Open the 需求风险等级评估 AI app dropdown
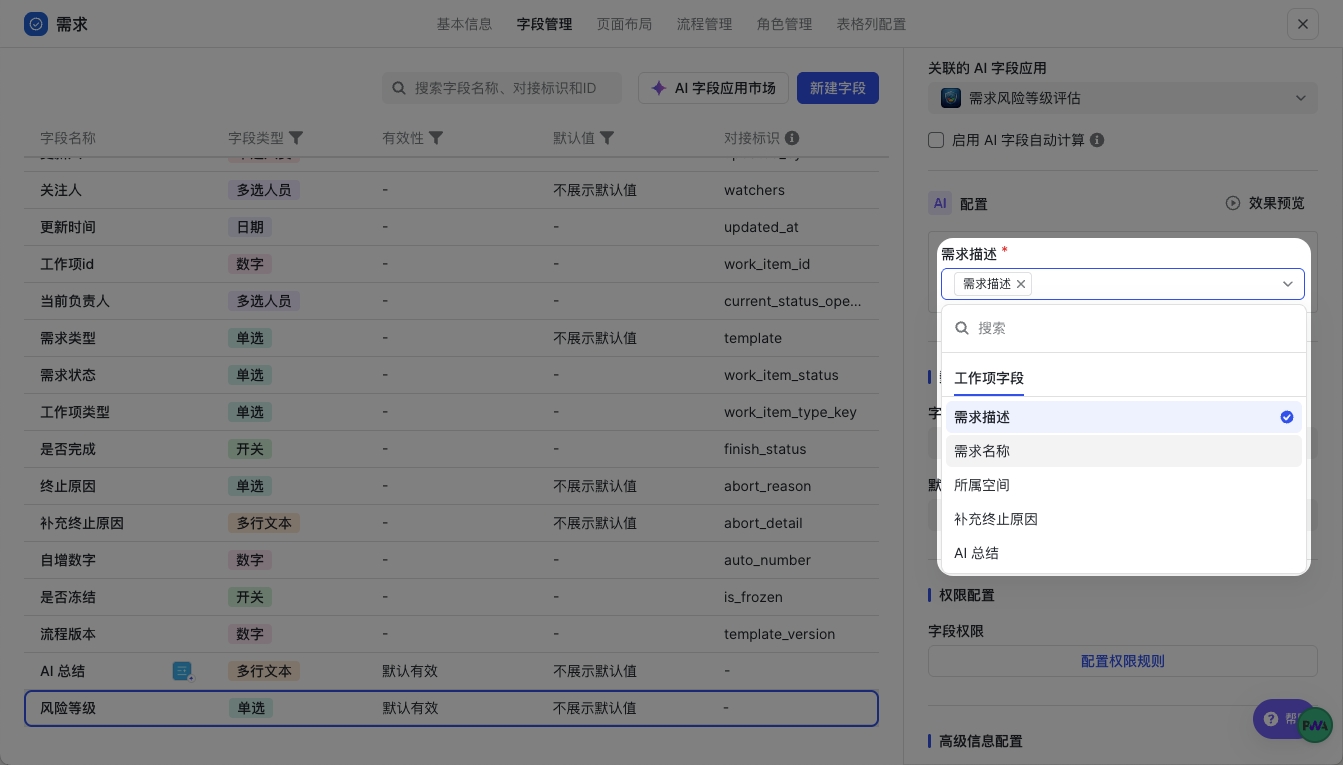1343x765 pixels. coord(1123,98)
